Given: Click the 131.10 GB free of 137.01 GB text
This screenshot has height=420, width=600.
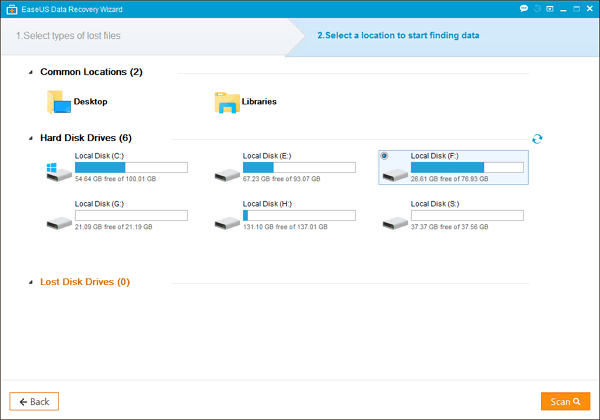Looking at the screenshot, I should [285, 227].
